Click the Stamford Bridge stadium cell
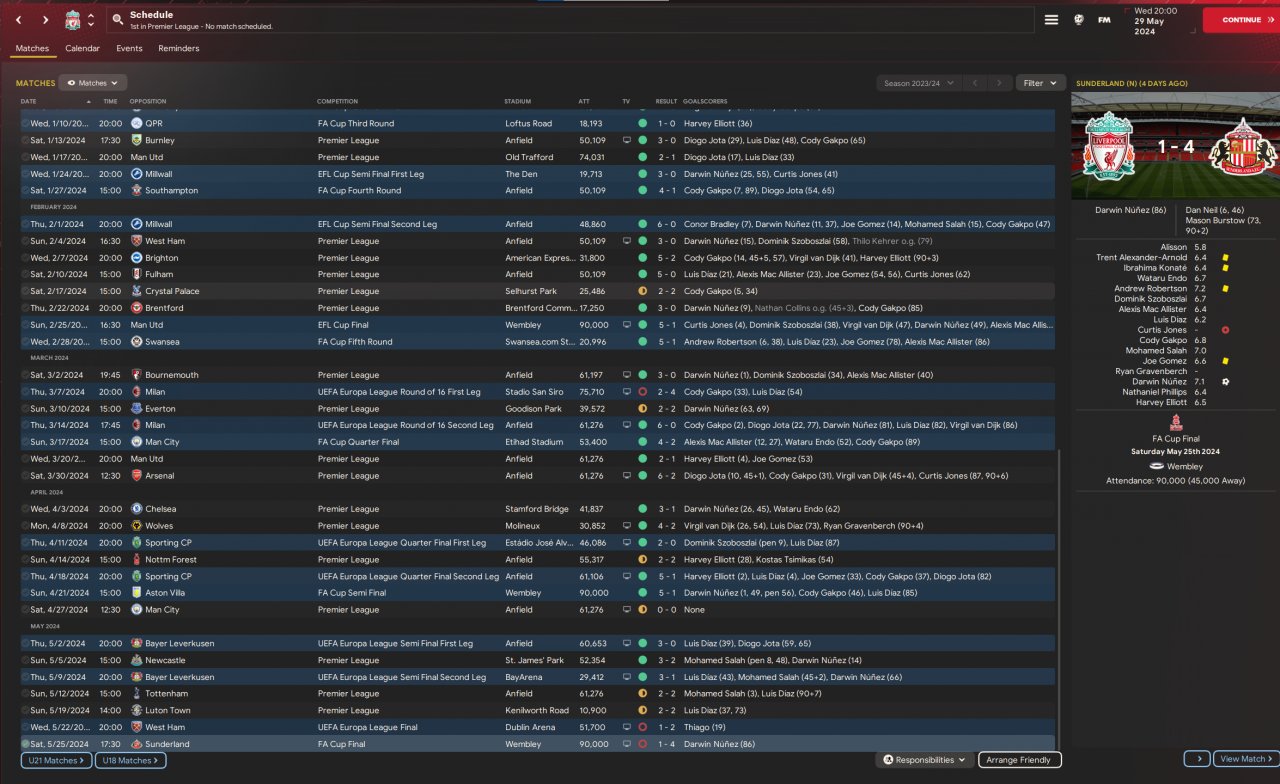 (x=538, y=509)
